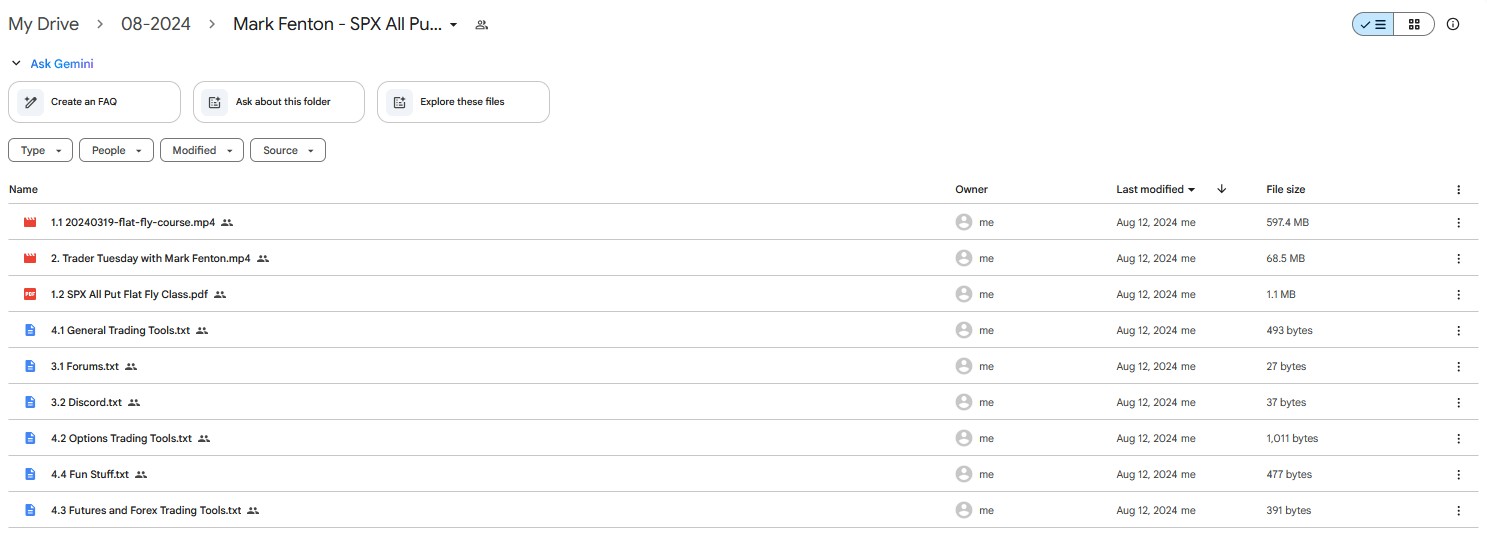
Task: Open more options for 4.4 Fun Stuff.txt
Action: [1458, 474]
